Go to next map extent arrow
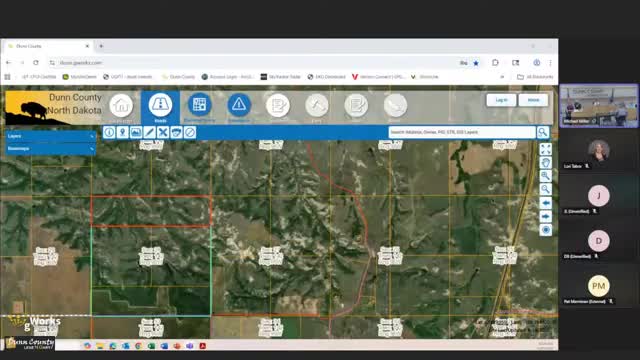640x360 pixels. pos(546,216)
